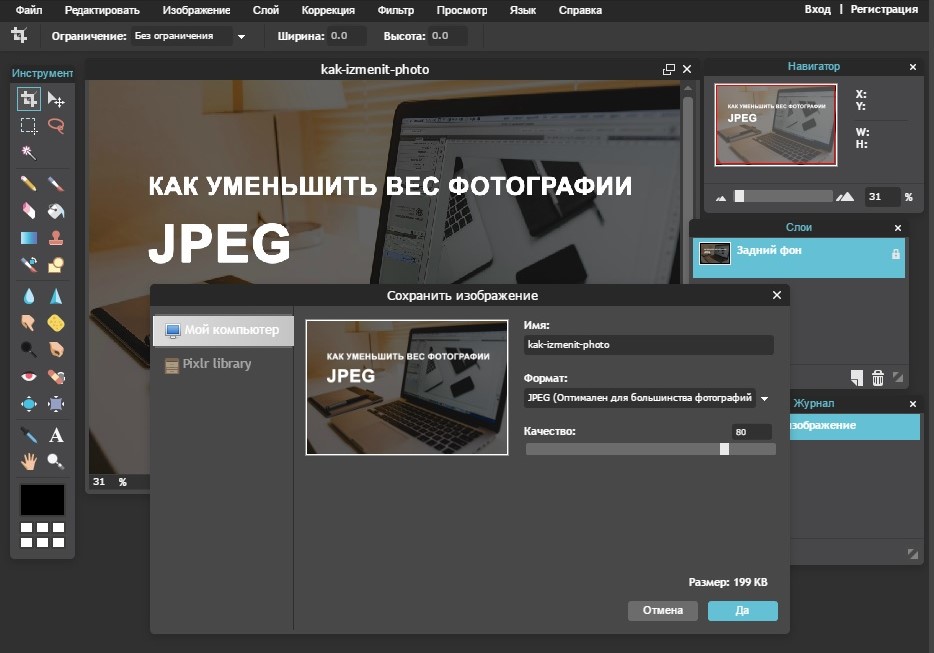Viewport: 934px width, 653px height.
Task: Select the Sharpen triangle tool
Action: pyautogui.click(x=56, y=296)
